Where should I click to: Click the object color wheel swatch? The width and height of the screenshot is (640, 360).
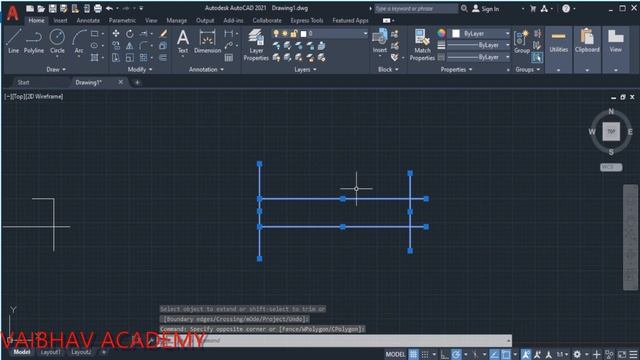(441, 33)
